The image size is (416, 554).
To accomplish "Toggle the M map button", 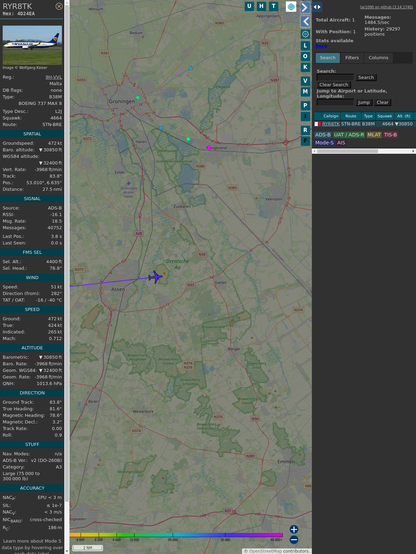I will click(305, 92).
